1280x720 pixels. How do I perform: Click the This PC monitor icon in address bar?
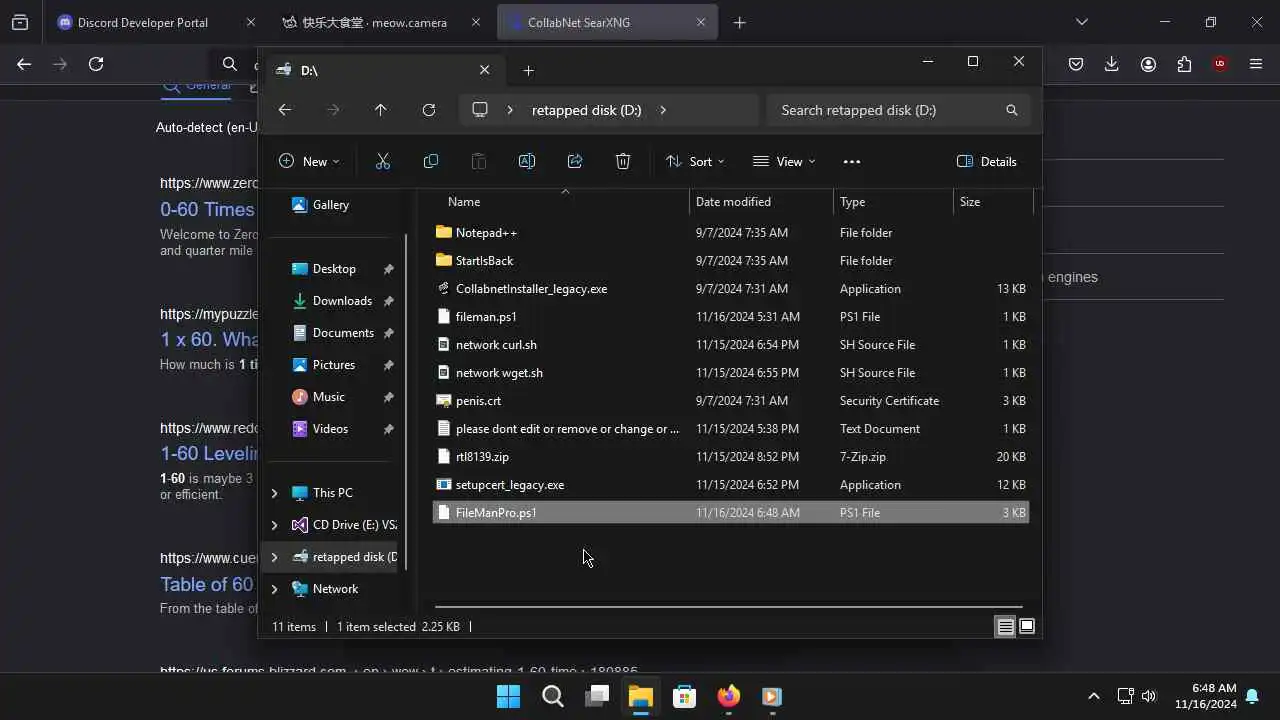click(x=480, y=110)
